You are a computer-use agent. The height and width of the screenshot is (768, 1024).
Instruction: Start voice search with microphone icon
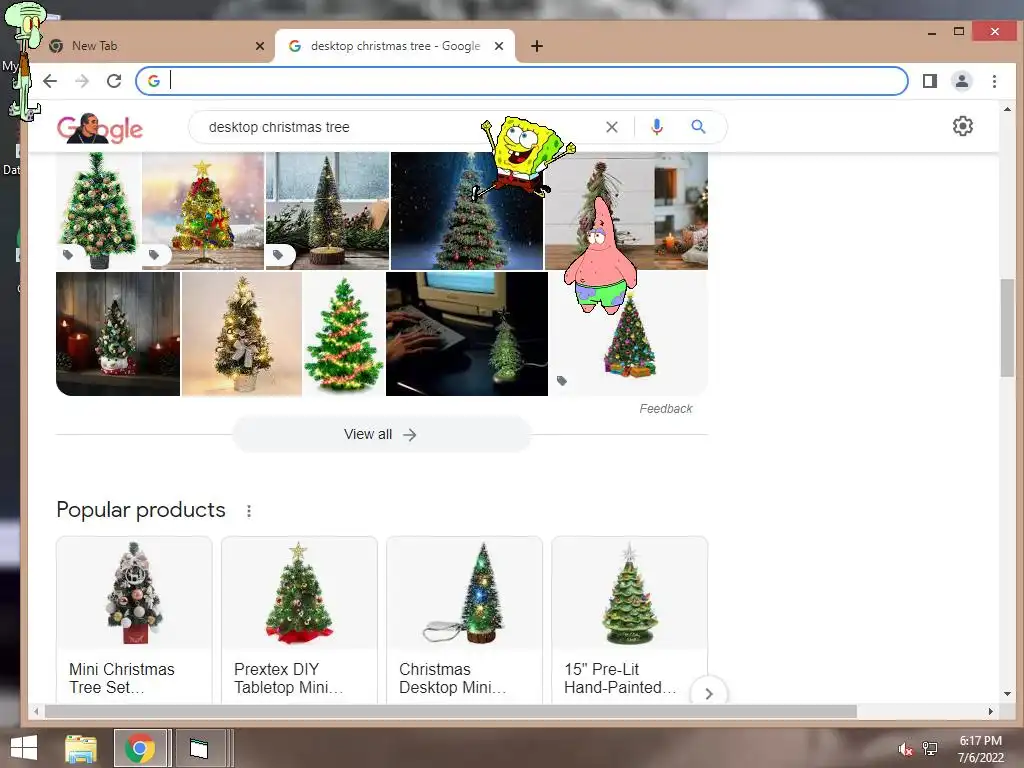coord(657,127)
